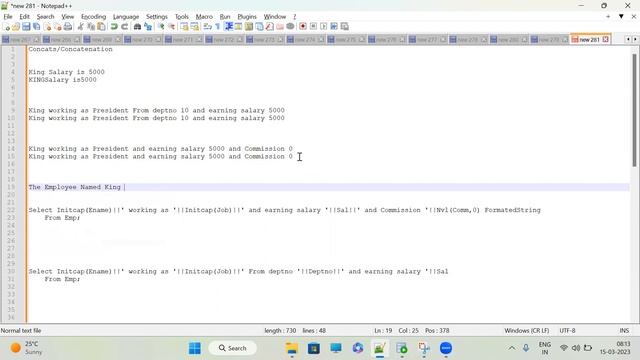Play back the recorded macro
This screenshot has width=640, height=360.
(x=324, y=27)
